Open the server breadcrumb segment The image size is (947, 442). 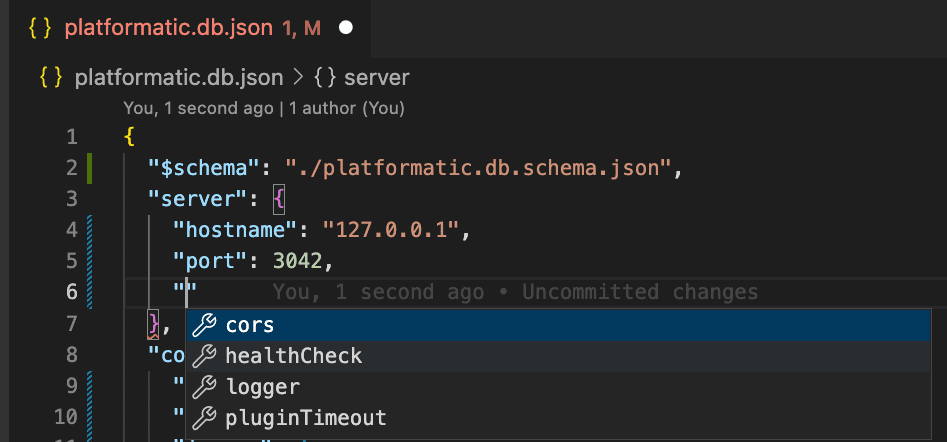click(376, 77)
